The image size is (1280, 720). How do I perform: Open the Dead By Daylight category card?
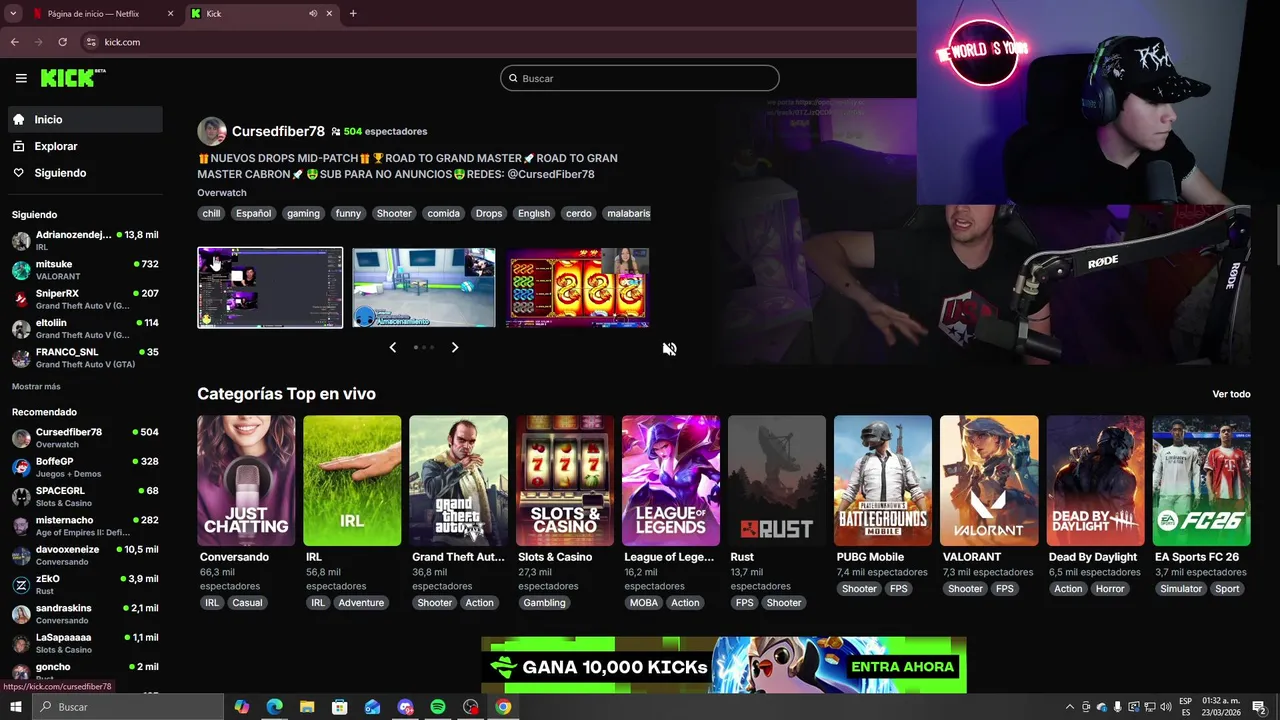1095,481
